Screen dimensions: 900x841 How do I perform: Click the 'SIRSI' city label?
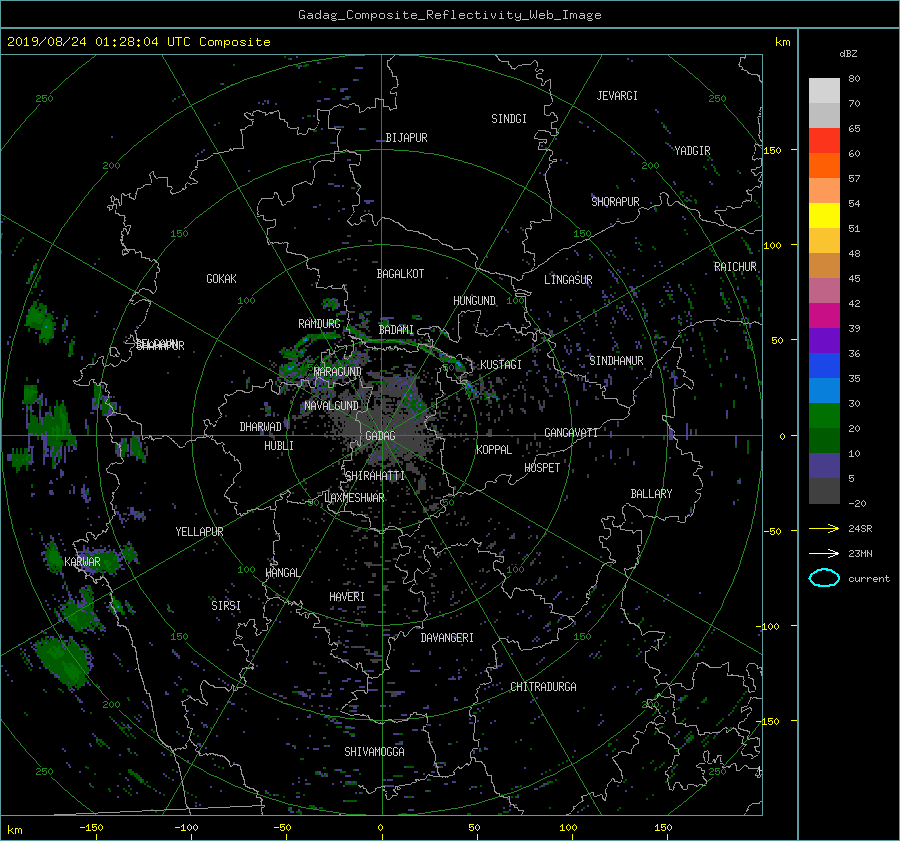pos(226,606)
